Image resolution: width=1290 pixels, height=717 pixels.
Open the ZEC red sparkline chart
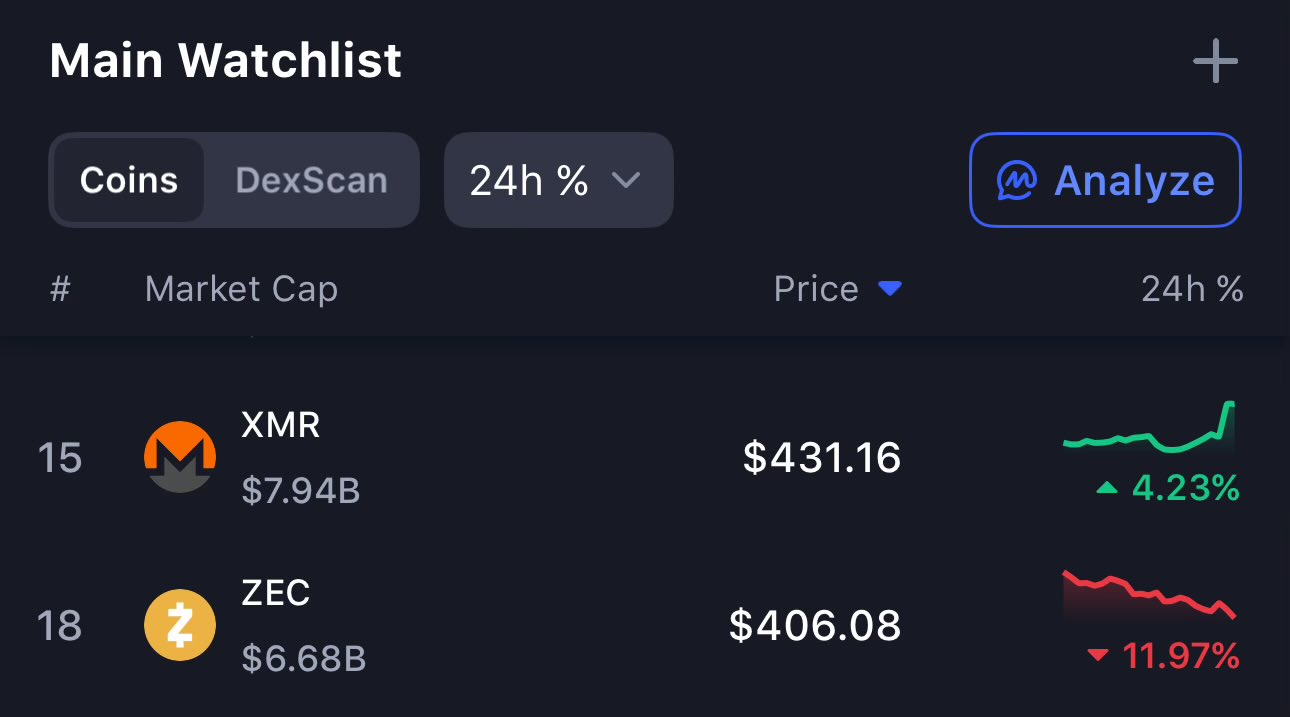(1150, 598)
